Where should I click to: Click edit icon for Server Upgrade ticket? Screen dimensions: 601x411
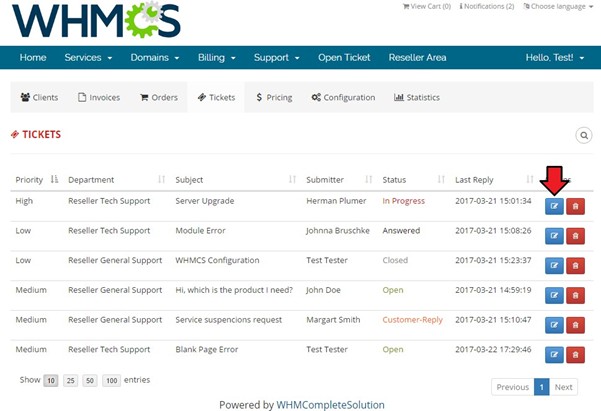click(x=554, y=206)
